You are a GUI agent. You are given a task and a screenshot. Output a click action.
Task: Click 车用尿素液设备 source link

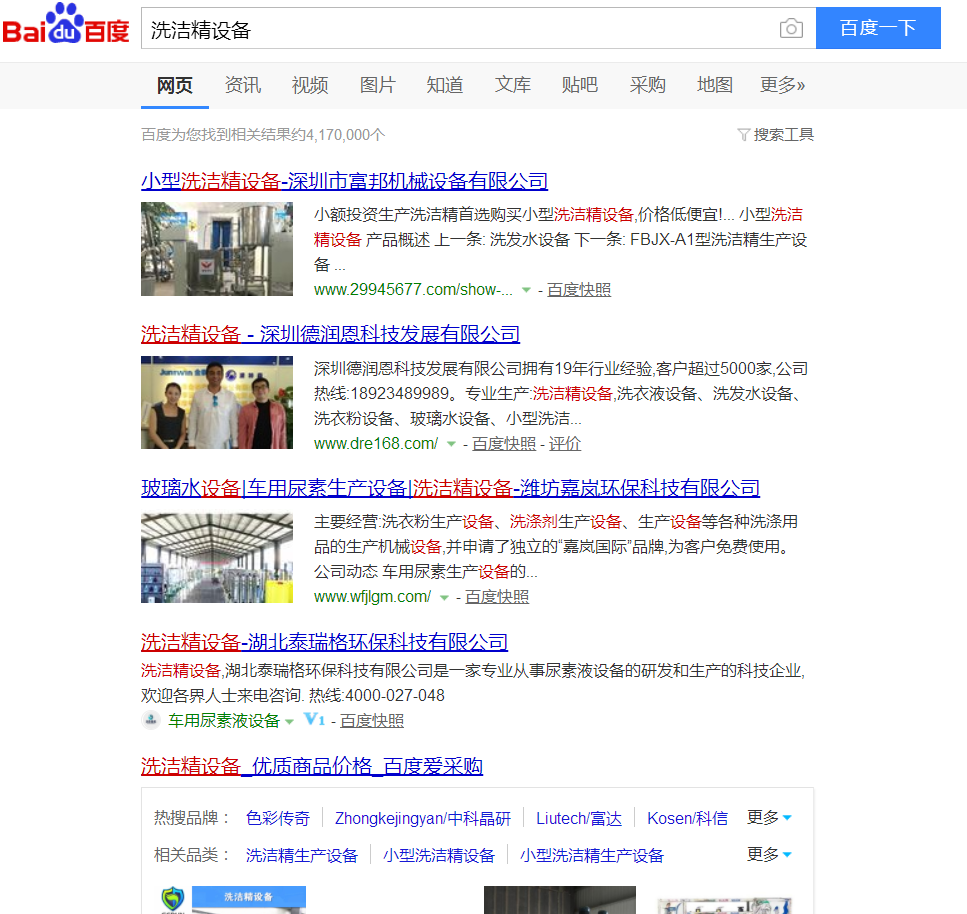tap(224, 721)
